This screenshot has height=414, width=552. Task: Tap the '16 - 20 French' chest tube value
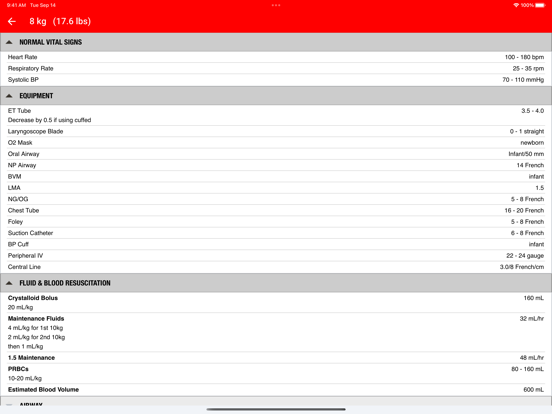click(524, 210)
